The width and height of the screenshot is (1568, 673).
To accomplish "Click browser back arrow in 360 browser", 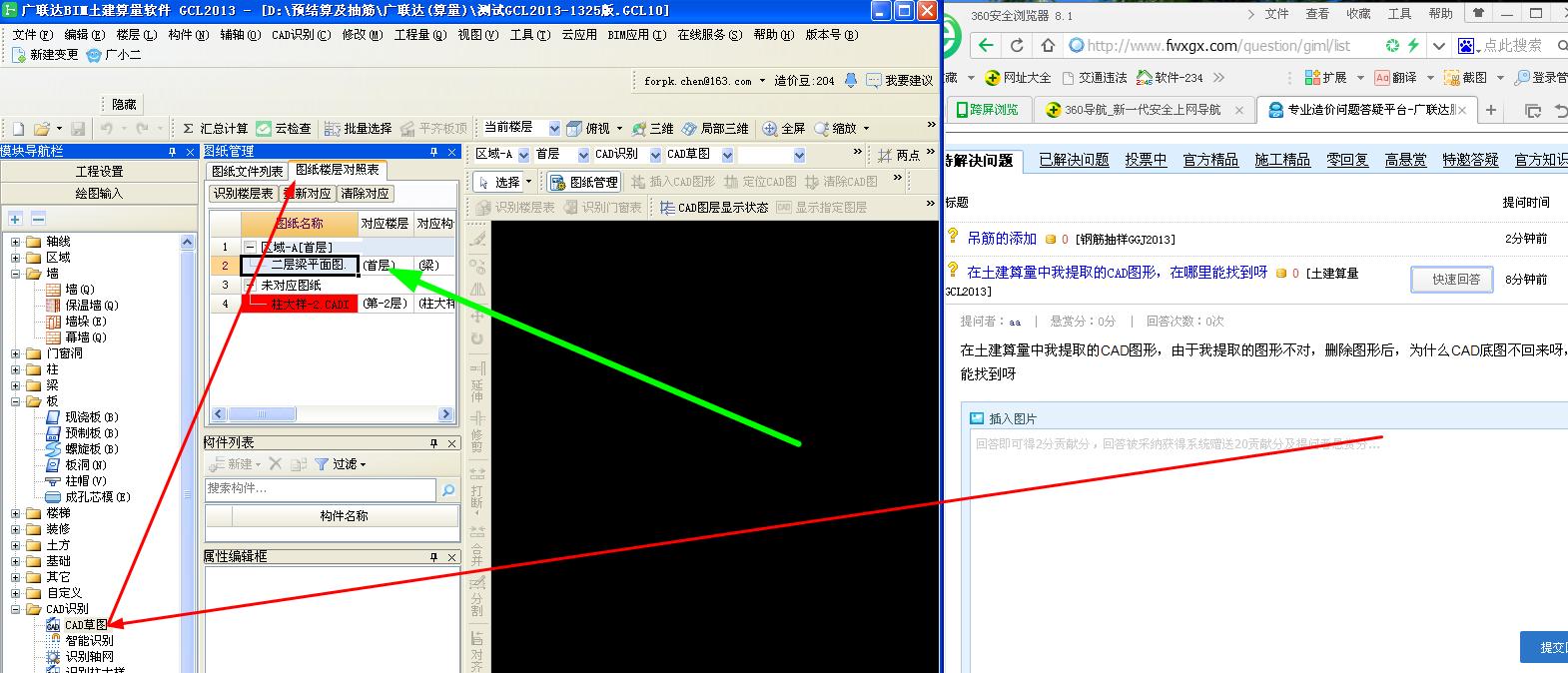I will (x=986, y=46).
